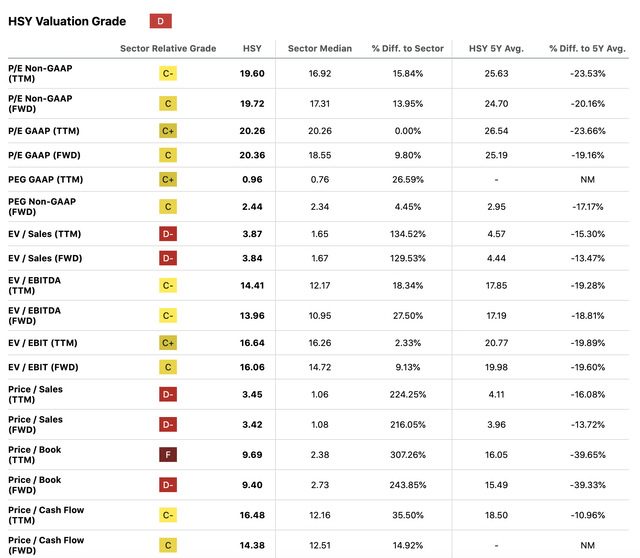
Task: Open the Price / Sales (TTM) metric label
Action: click(x=35, y=394)
